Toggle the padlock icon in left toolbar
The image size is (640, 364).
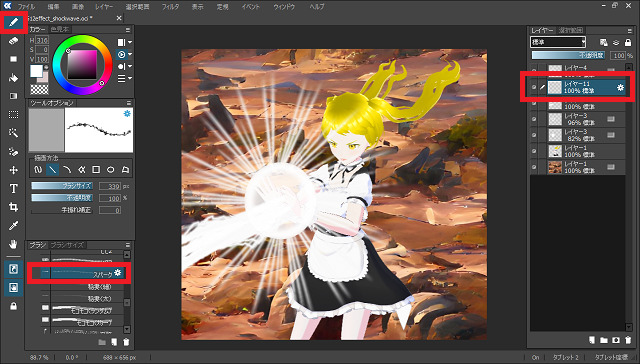tap(13, 306)
